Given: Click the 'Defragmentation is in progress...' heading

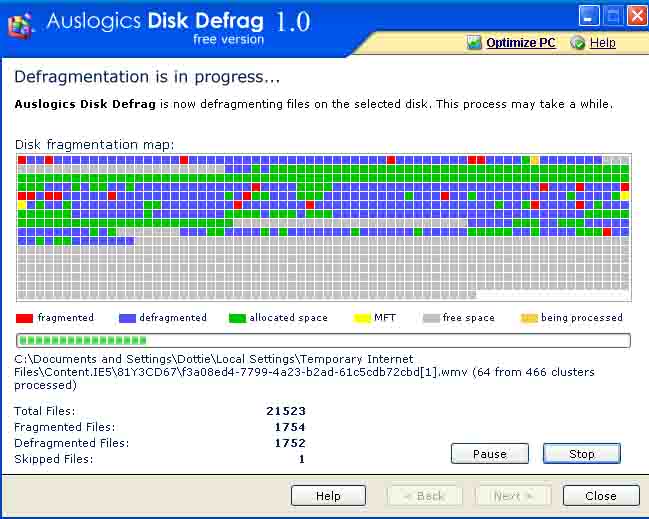Looking at the screenshot, I should (147, 77).
